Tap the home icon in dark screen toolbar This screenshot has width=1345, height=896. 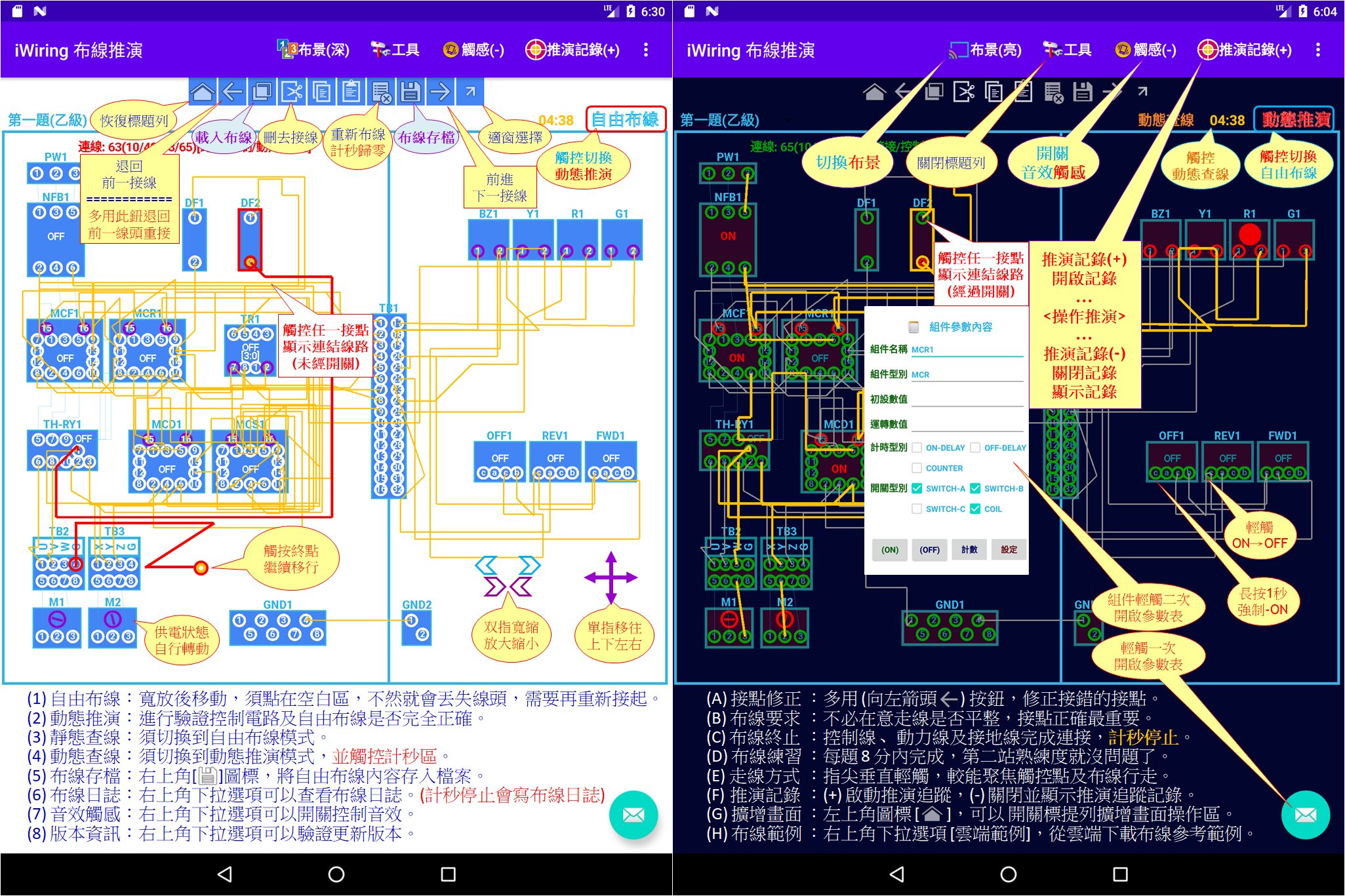[874, 92]
